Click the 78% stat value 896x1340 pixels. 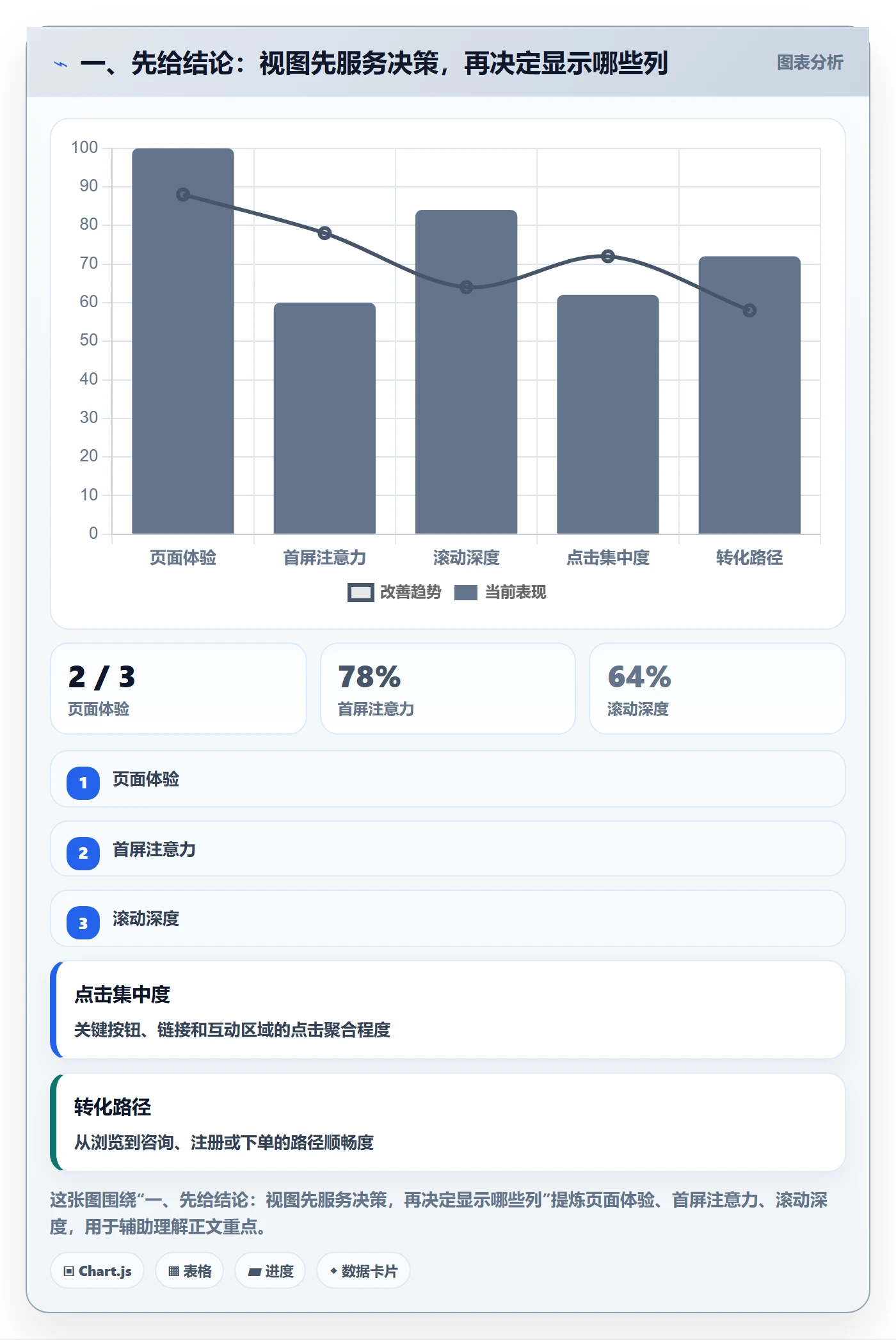tap(369, 677)
